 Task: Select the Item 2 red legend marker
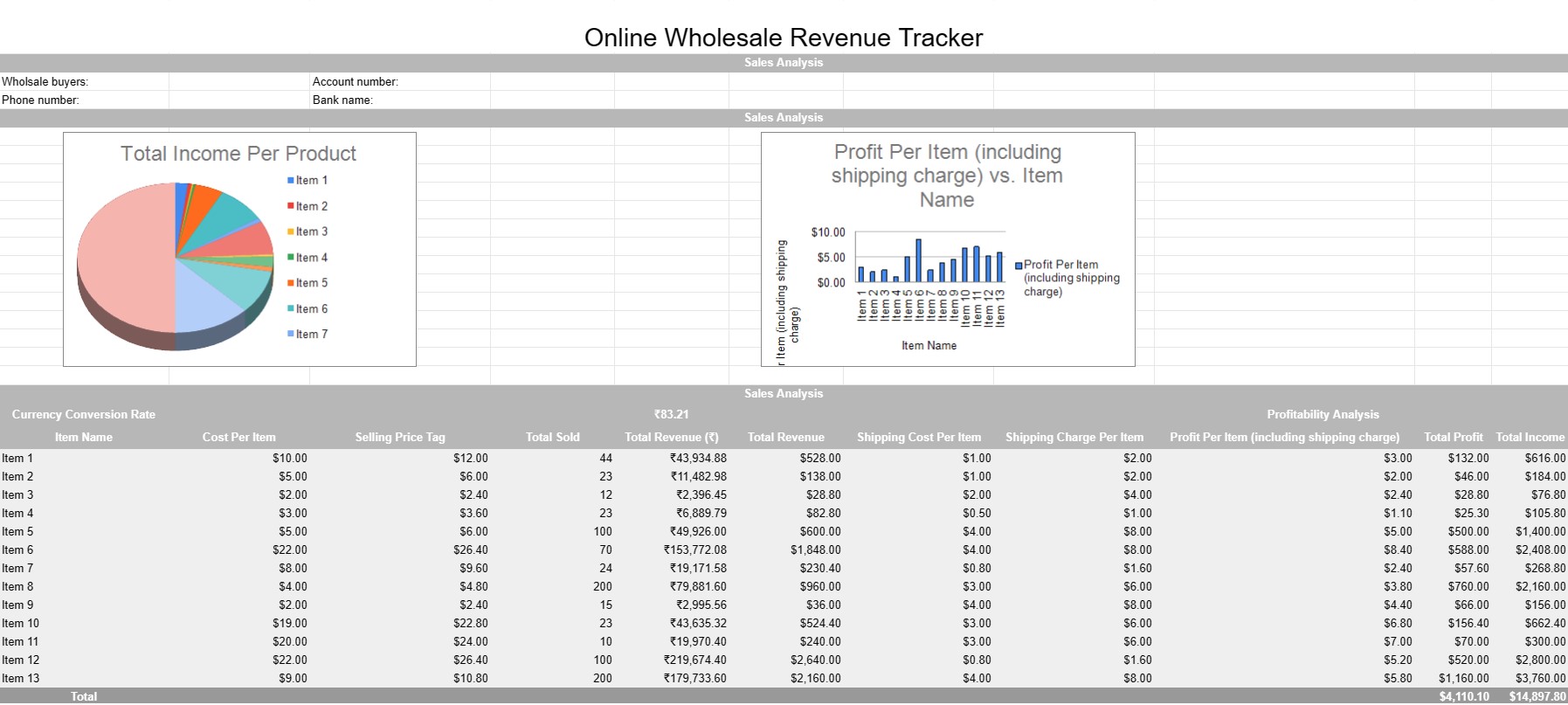click(291, 206)
